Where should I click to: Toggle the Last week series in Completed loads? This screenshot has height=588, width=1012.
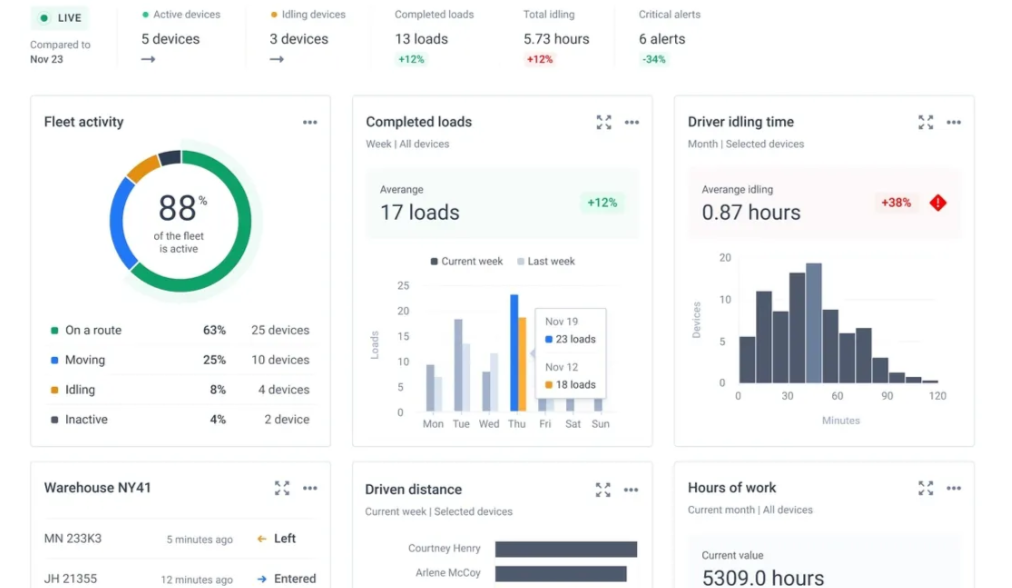545,261
